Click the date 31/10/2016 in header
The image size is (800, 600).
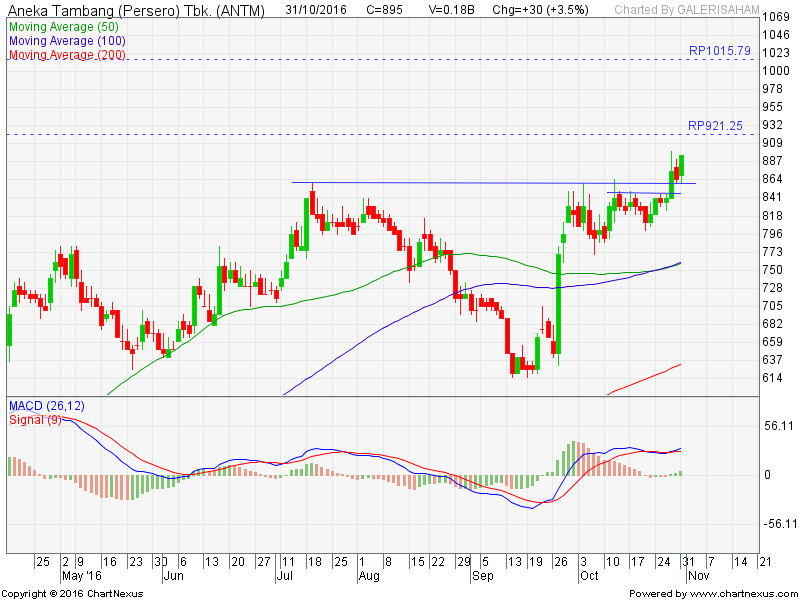[x=316, y=10]
